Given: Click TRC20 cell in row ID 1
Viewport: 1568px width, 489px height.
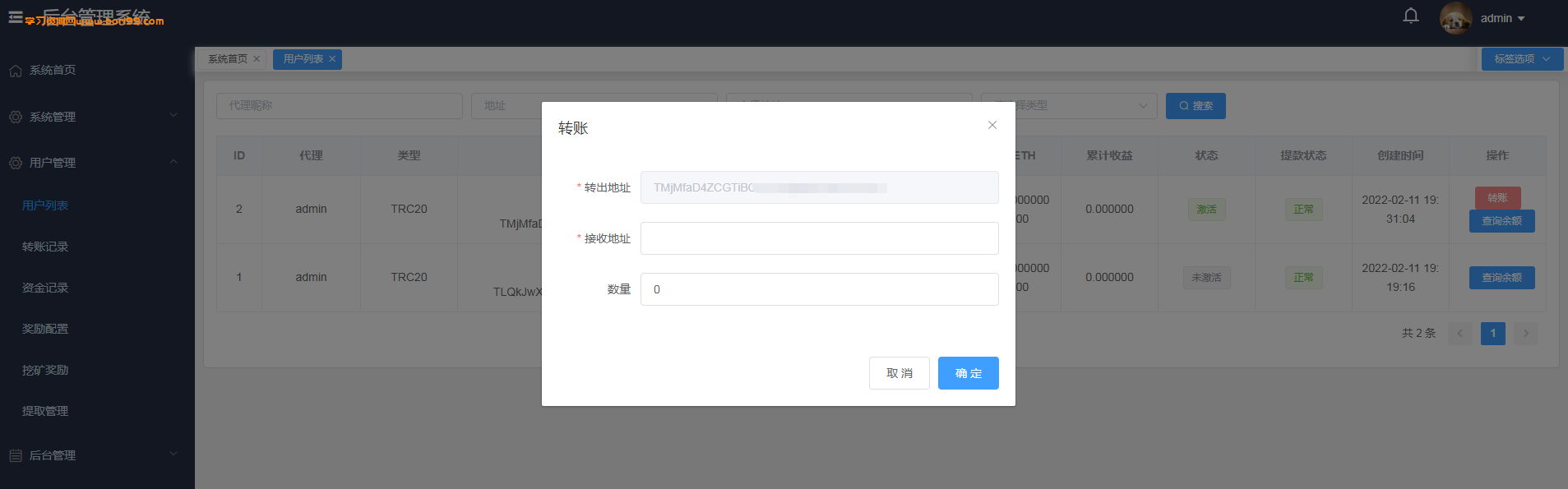Looking at the screenshot, I should click(x=409, y=277).
